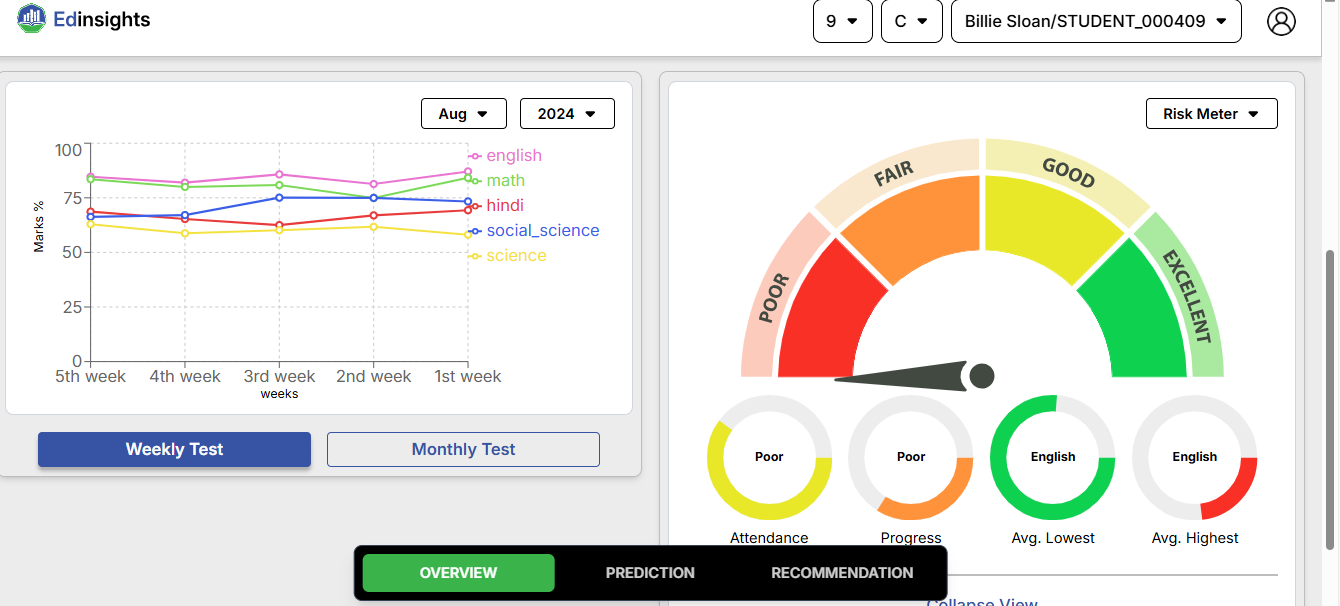
Task: Click the Weekly Test button
Action: 174,450
